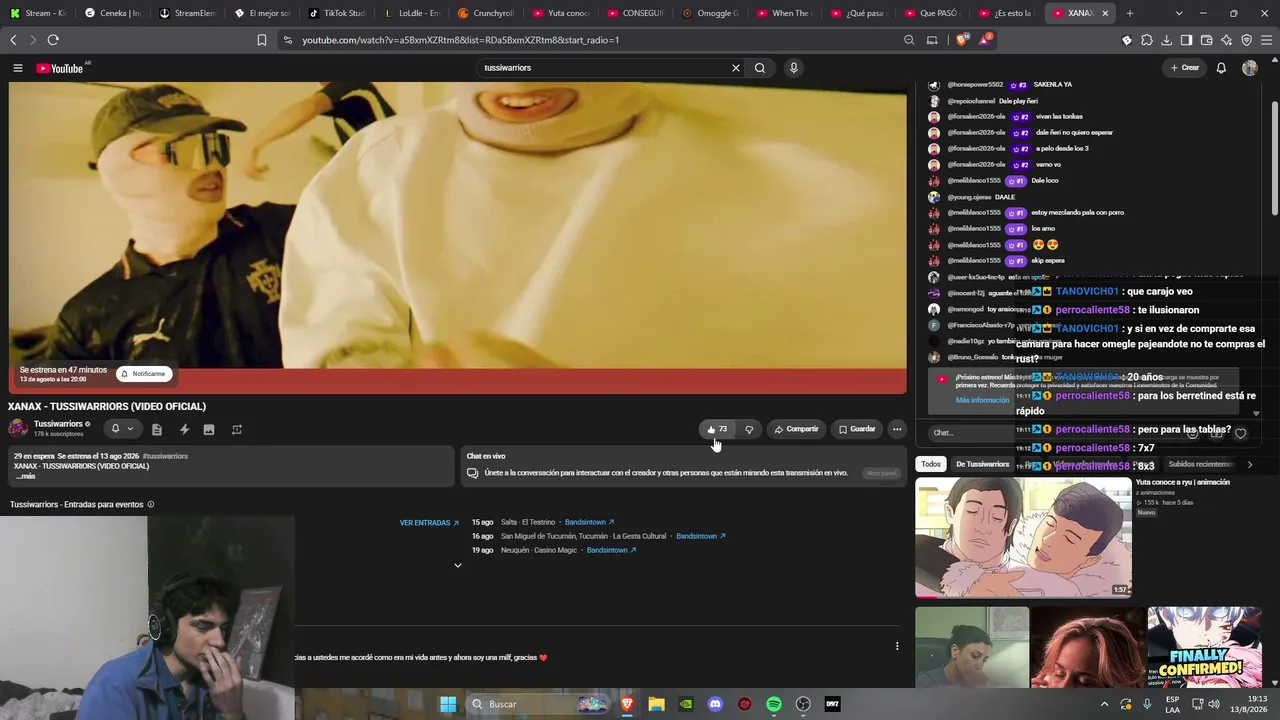Switch to the Stream - Kick tab
Screen dimensions: 1280x720
click(x=38, y=13)
